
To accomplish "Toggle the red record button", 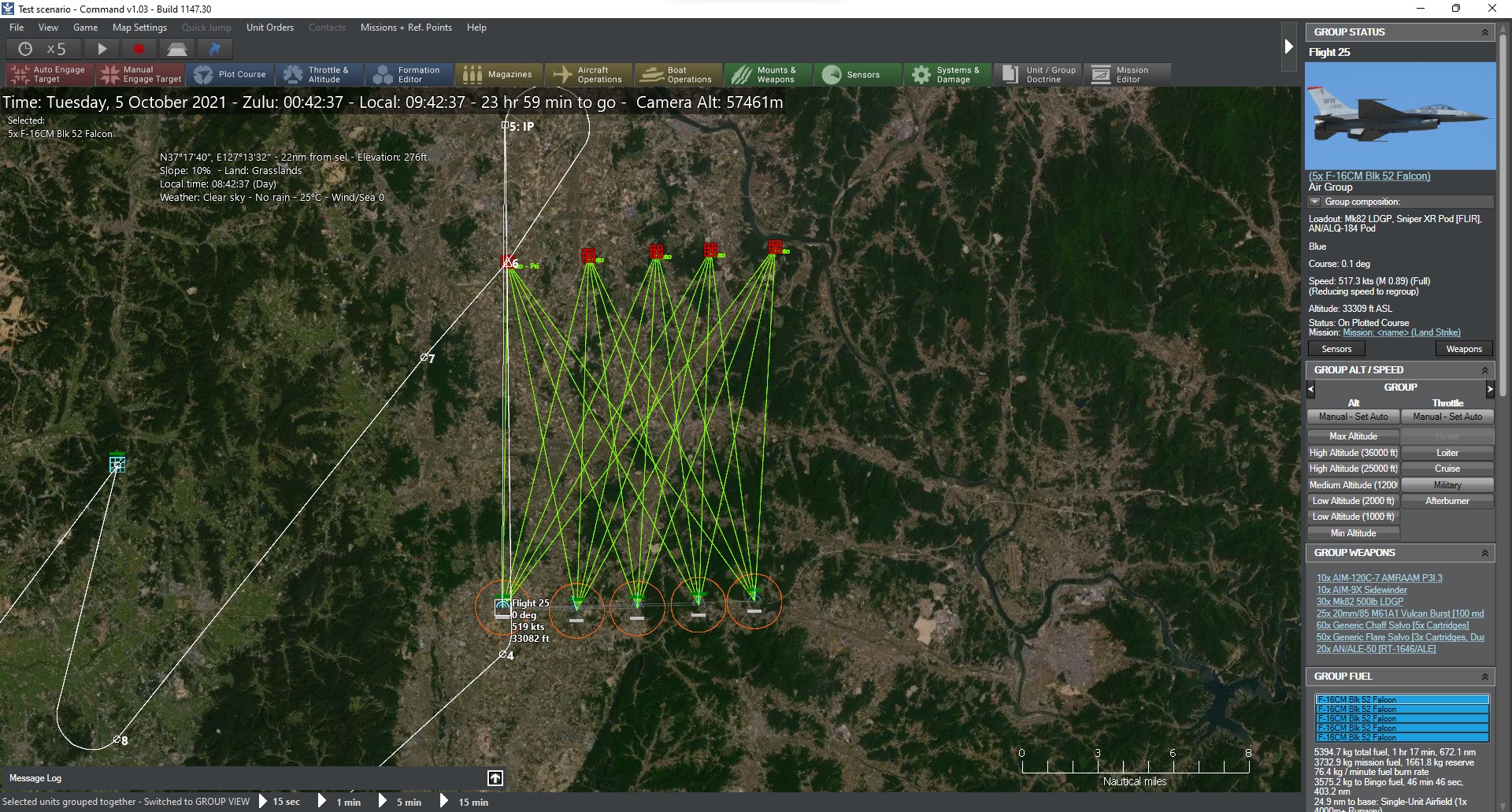I will (139, 49).
